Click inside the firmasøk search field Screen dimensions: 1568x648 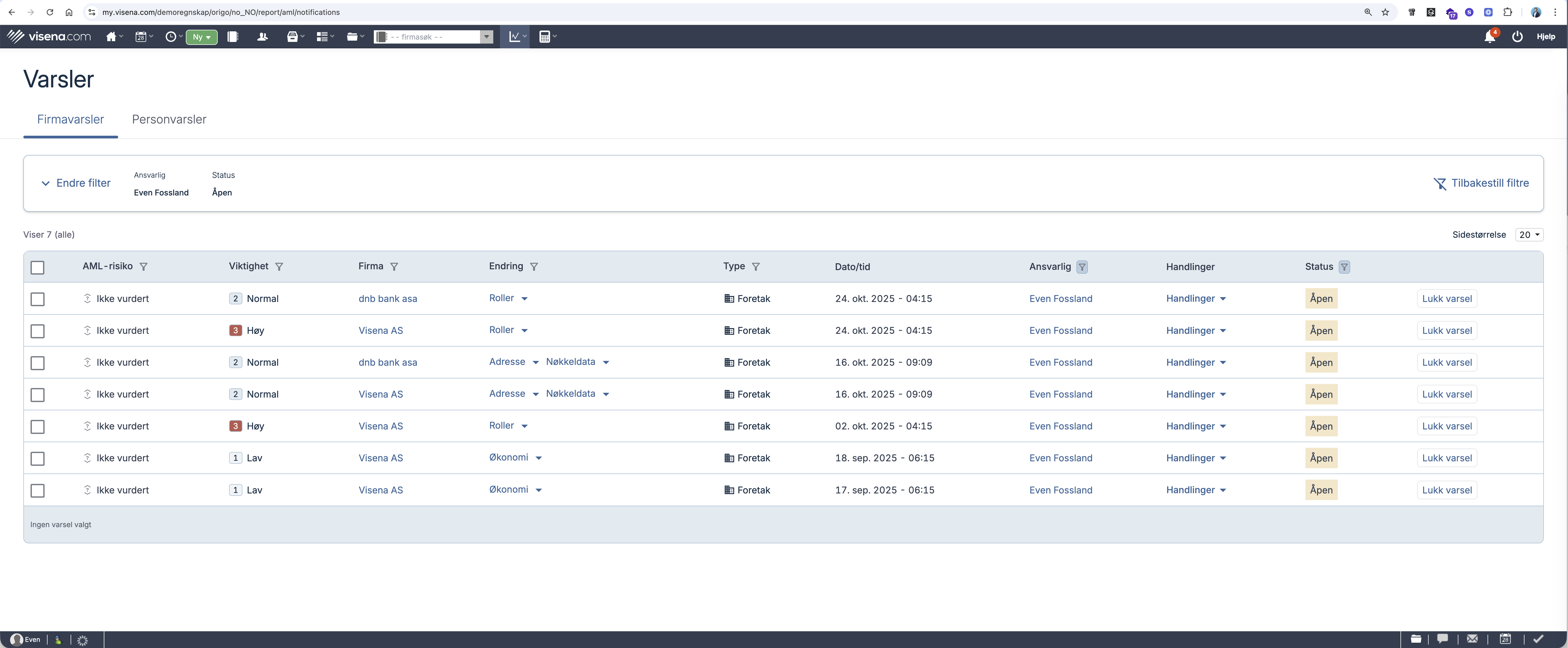tap(426, 37)
